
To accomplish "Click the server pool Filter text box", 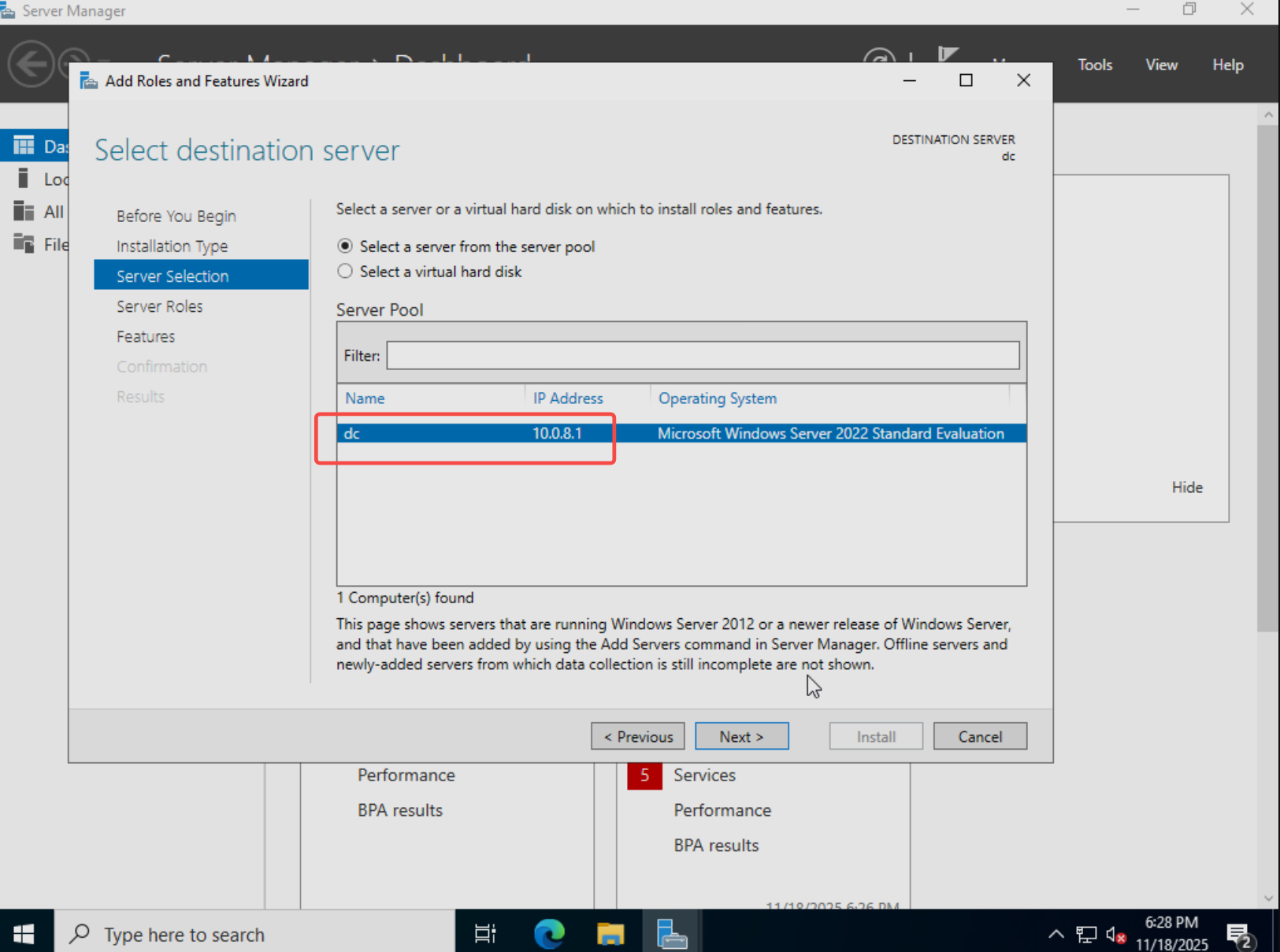I will pyautogui.click(x=703, y=355).
